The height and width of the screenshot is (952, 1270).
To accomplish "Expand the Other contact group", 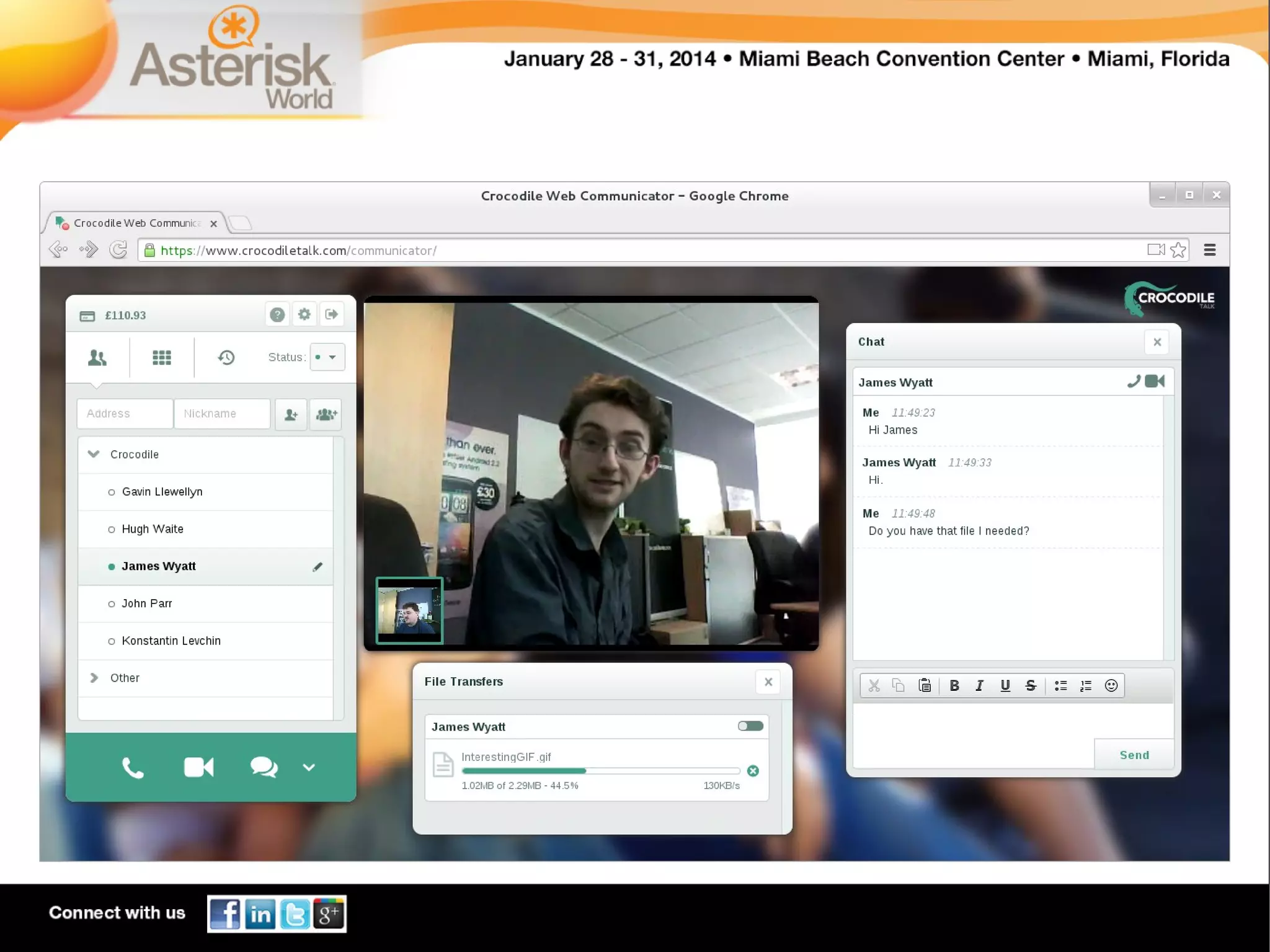I will (94, 678).
